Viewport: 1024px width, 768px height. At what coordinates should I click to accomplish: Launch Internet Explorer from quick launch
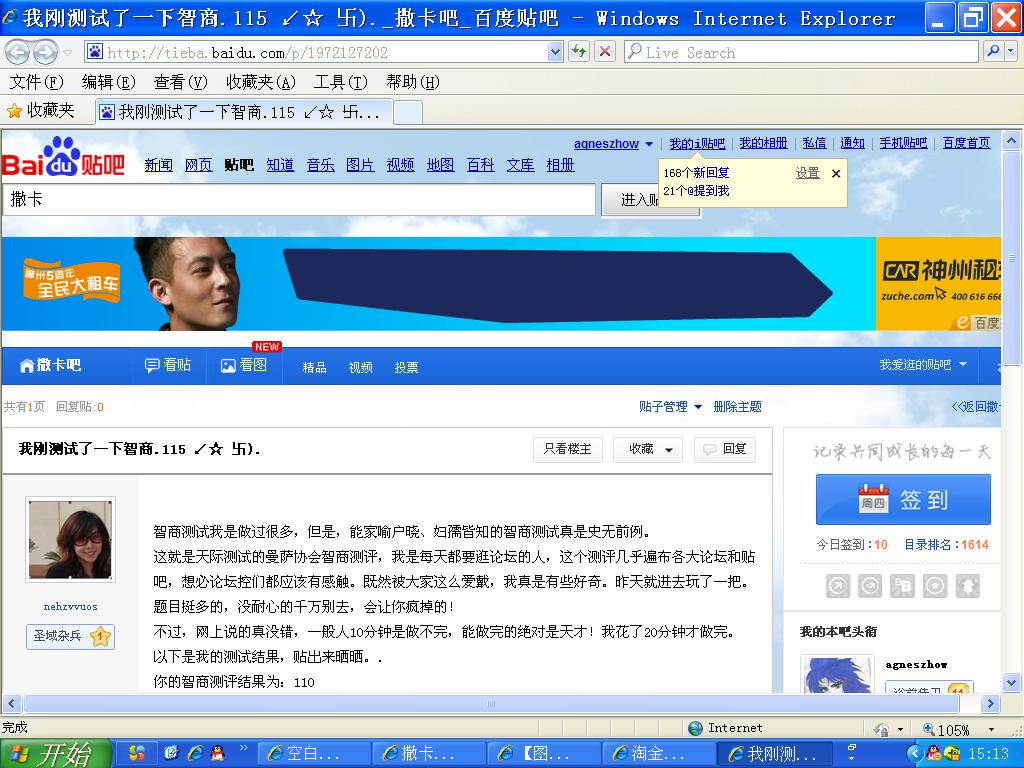(195, 754)
